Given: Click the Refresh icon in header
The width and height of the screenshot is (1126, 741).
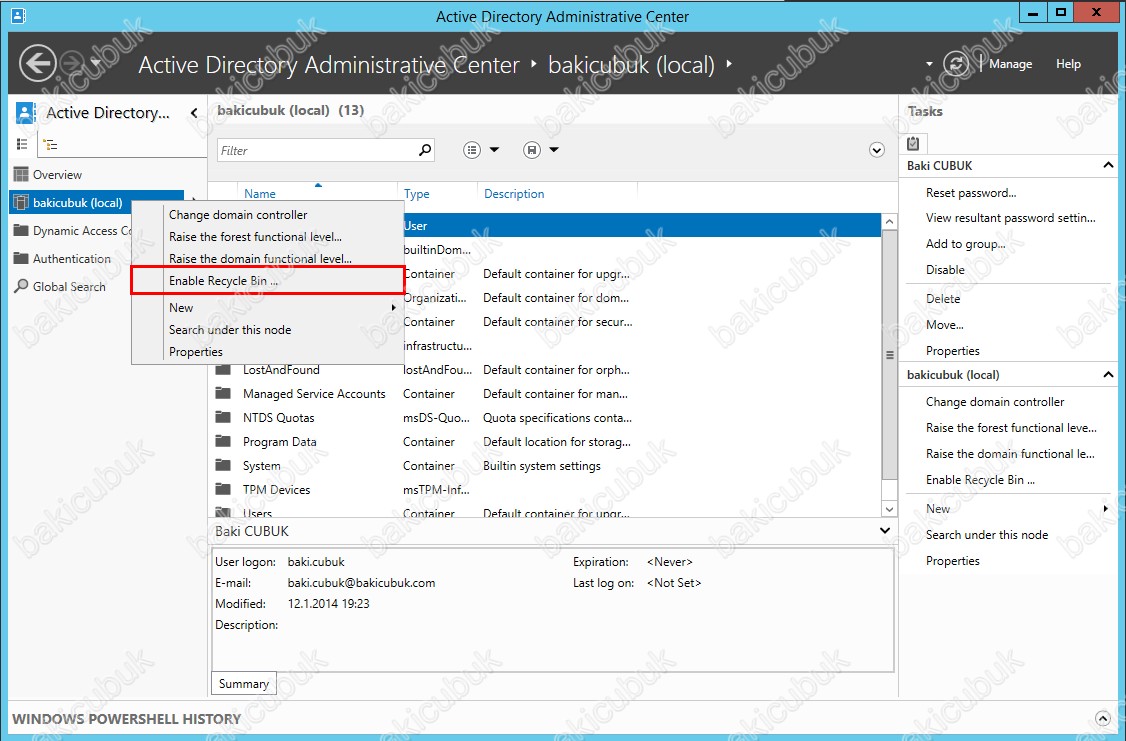Looking at the screenshot, I should tap(956, 63).
